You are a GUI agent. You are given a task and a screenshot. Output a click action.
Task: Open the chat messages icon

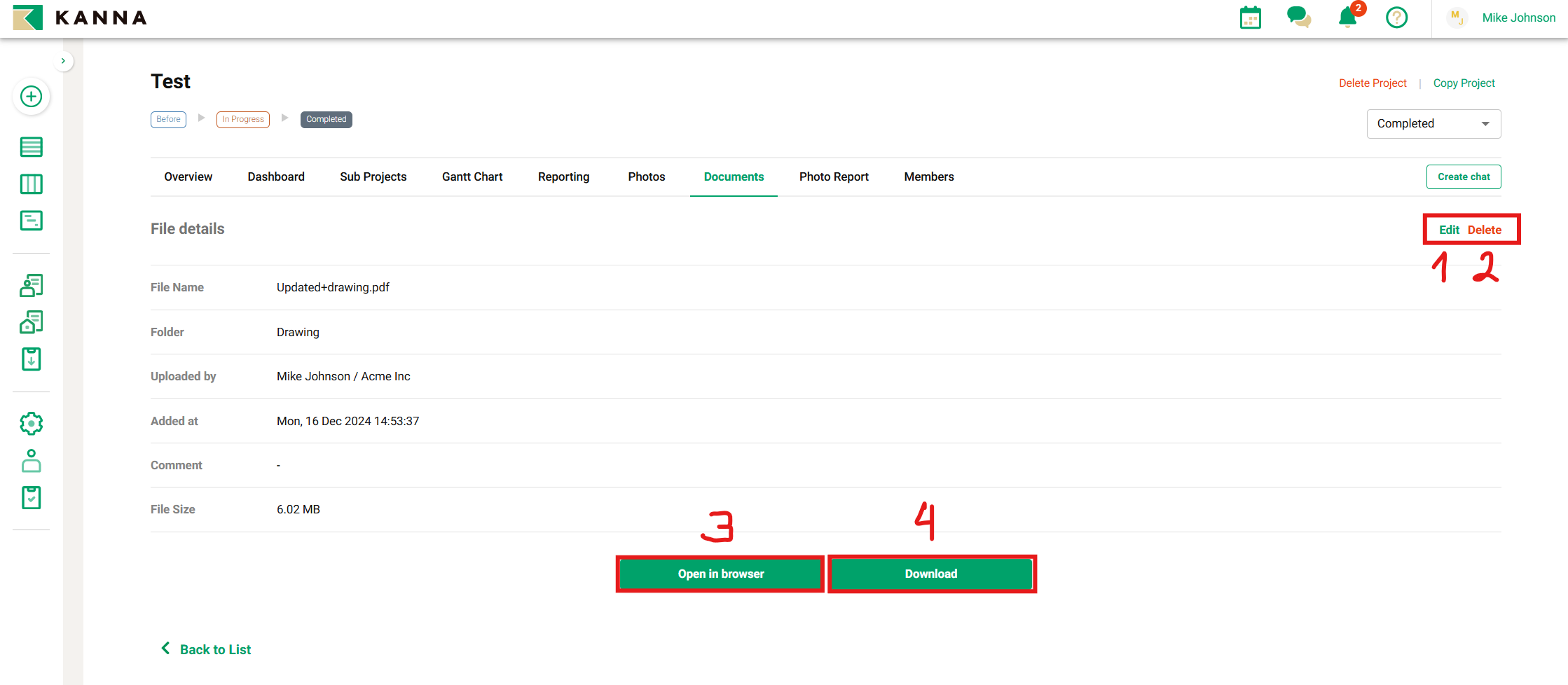1298,18
